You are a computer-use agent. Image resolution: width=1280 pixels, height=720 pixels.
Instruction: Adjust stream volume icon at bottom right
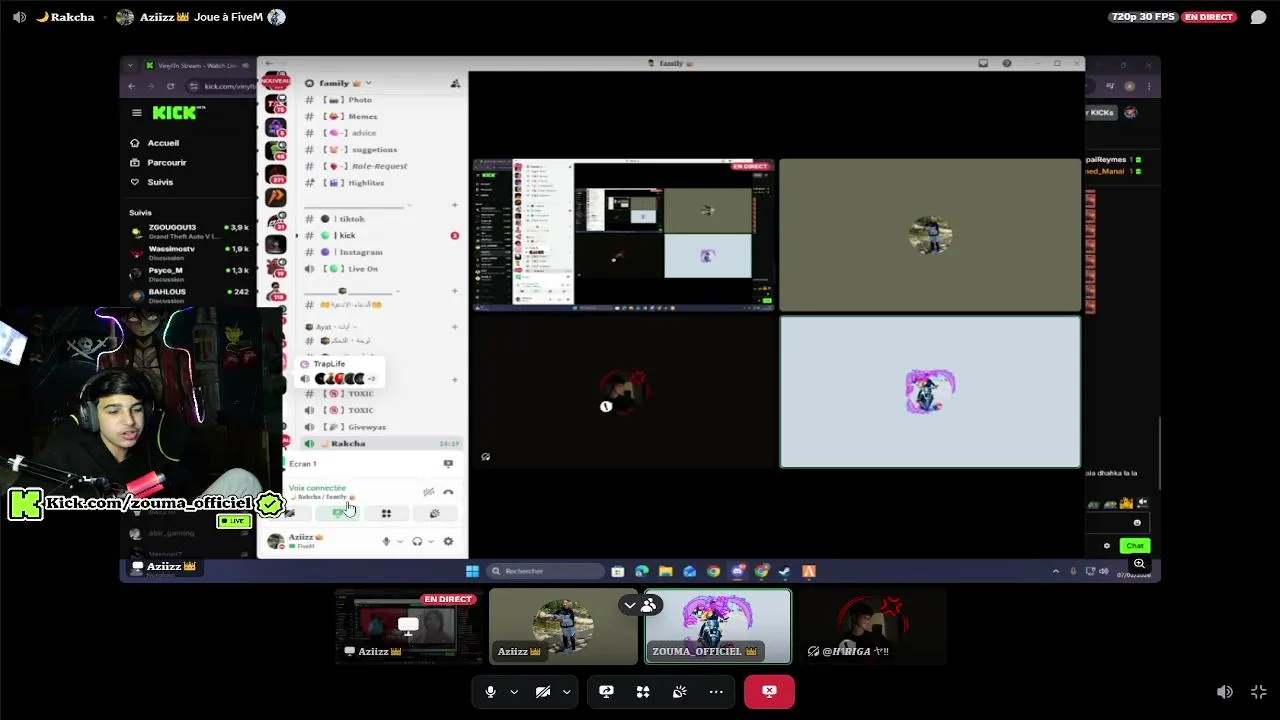coord(1224,692)
